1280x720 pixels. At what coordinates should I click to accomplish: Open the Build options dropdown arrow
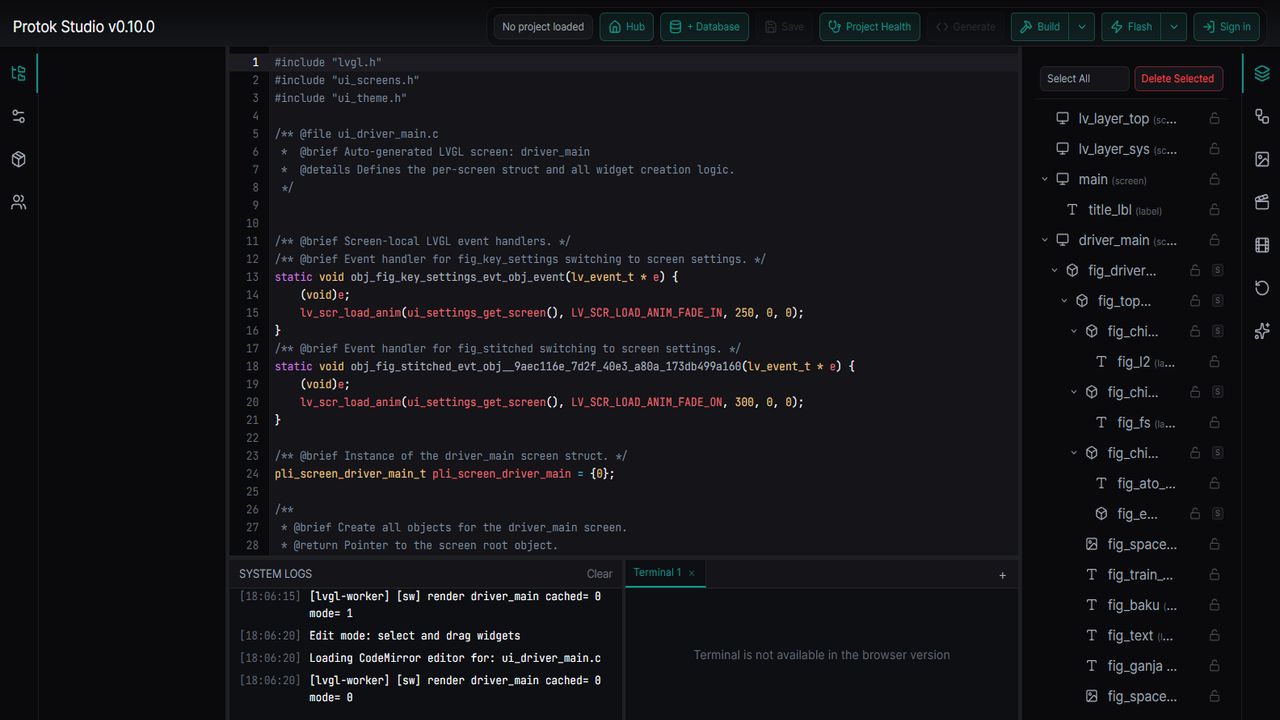[x=1082, y=27]
